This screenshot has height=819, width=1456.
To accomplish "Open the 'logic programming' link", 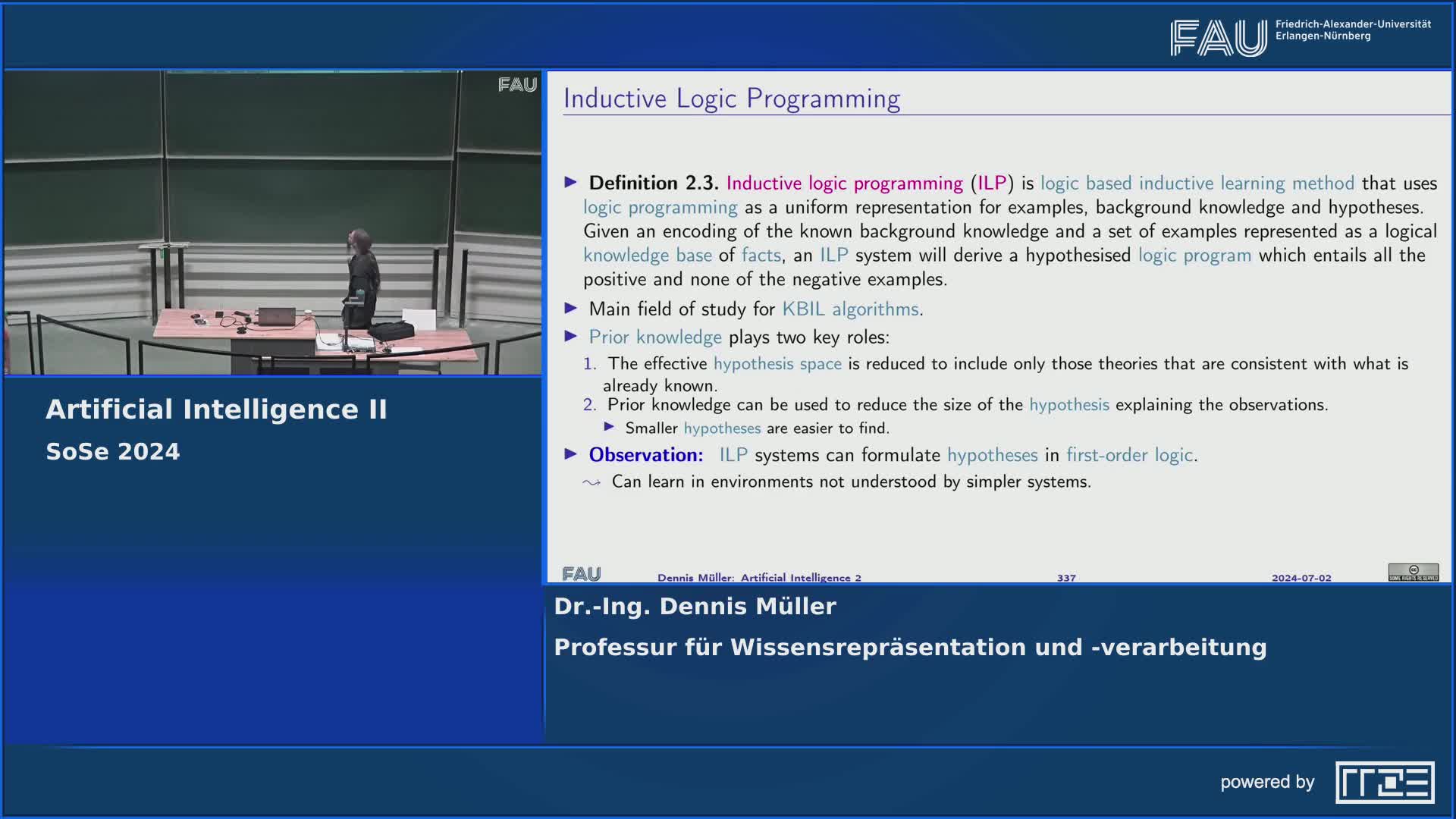I will (x=660, y=207).
